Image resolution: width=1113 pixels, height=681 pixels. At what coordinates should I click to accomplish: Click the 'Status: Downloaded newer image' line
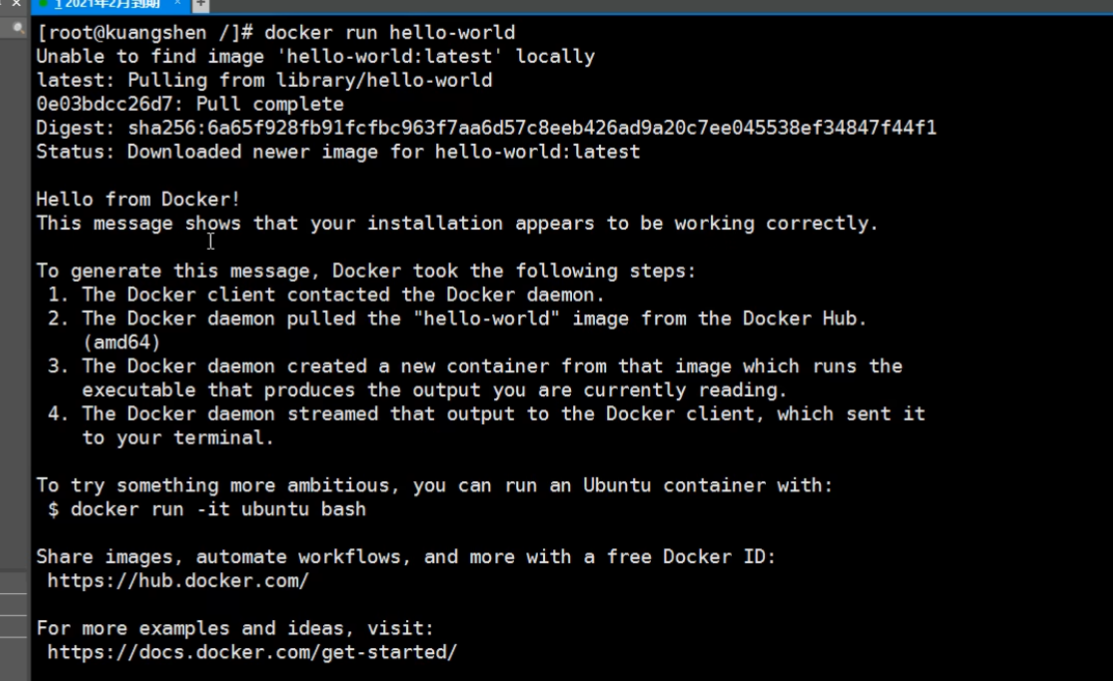tap(338, 152)
